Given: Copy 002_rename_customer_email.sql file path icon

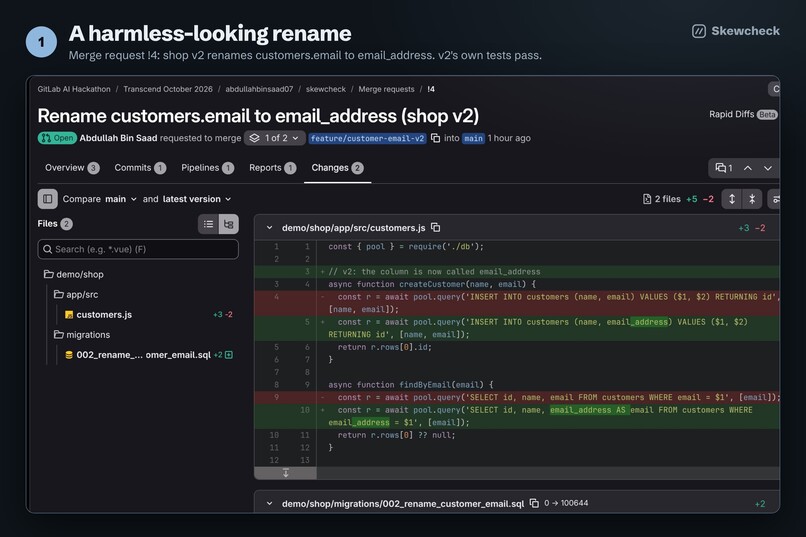Looking at the screenshot, I should click(x=535, y=503).
